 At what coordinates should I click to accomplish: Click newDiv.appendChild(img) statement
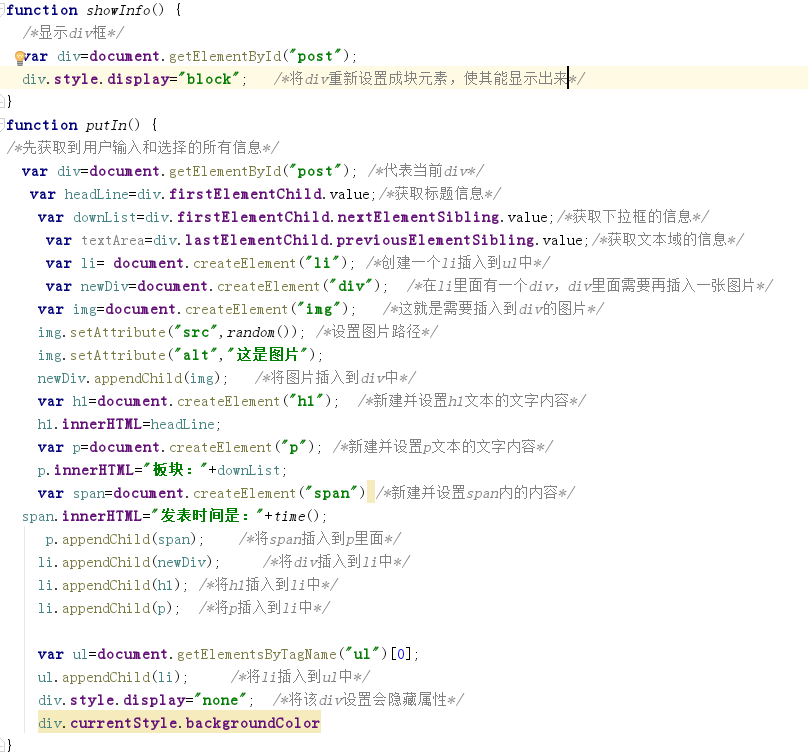[x=132, y=378]
